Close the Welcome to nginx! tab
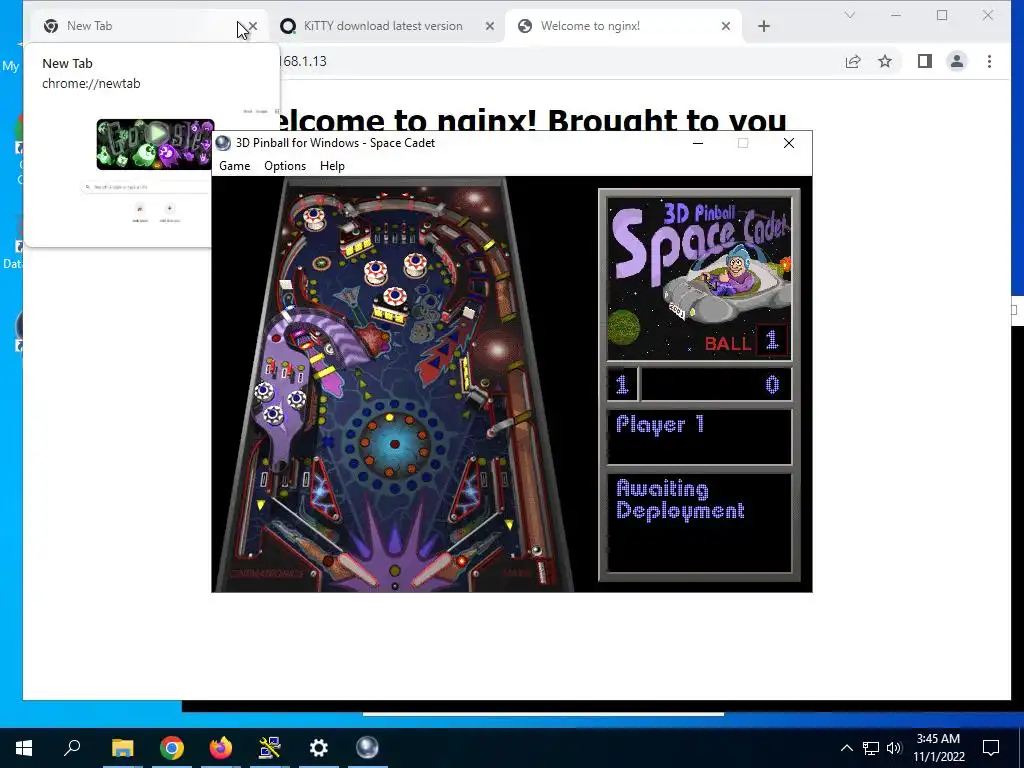Image resolution: width=1024 pixels, height=768 pixels. (726, 26)
